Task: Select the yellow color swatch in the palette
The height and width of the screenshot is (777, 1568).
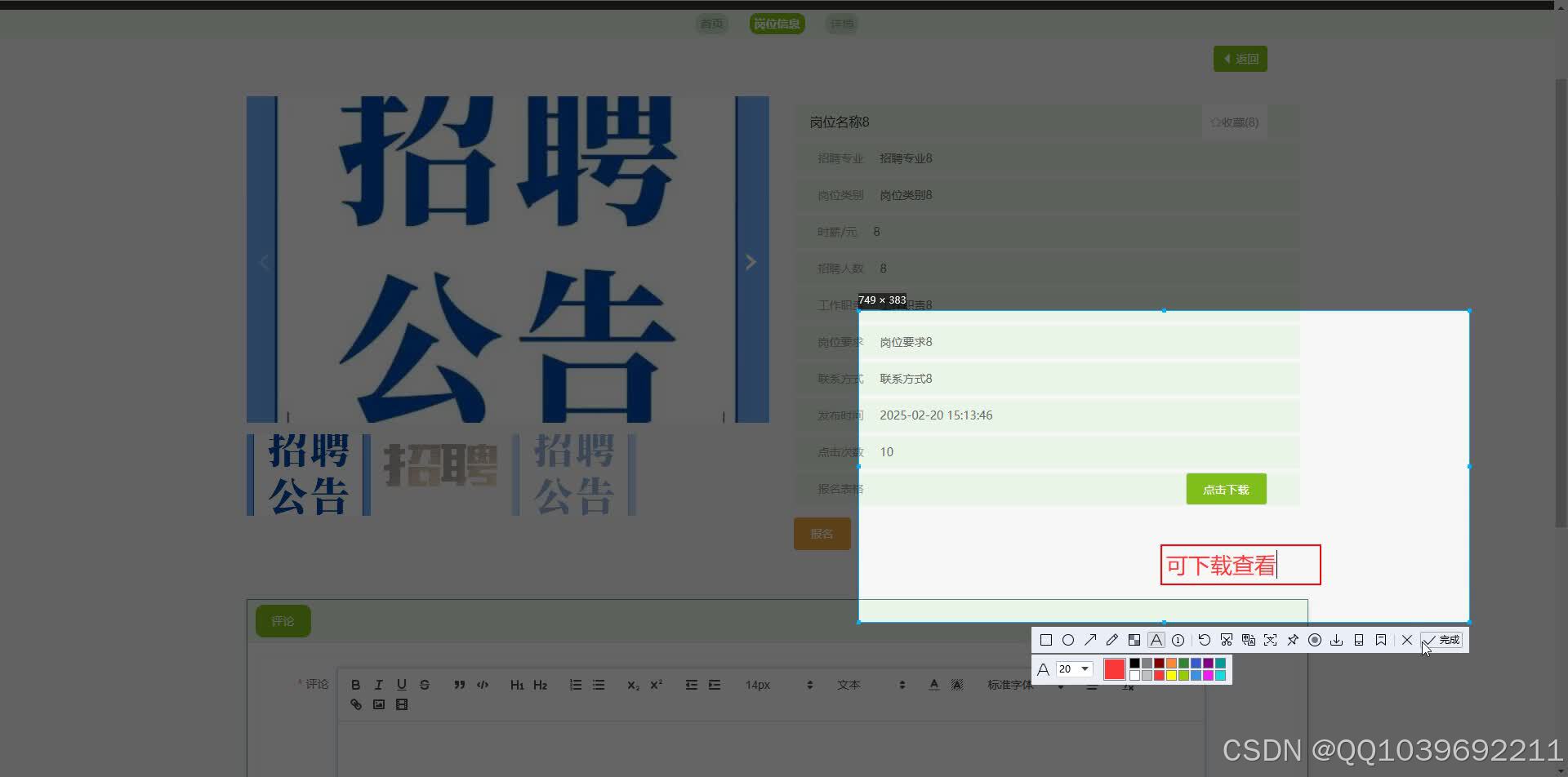Action: point(1171,675)
